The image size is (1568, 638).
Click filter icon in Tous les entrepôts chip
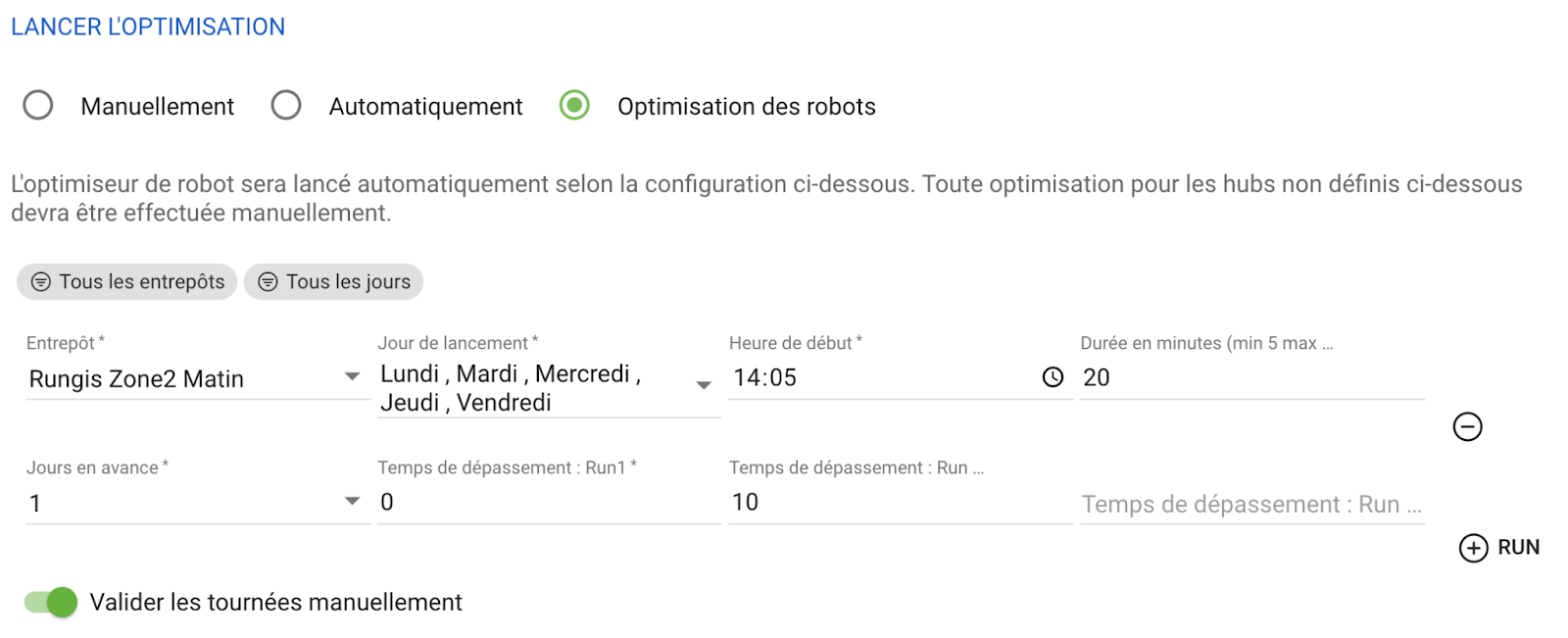coord(41,282)
